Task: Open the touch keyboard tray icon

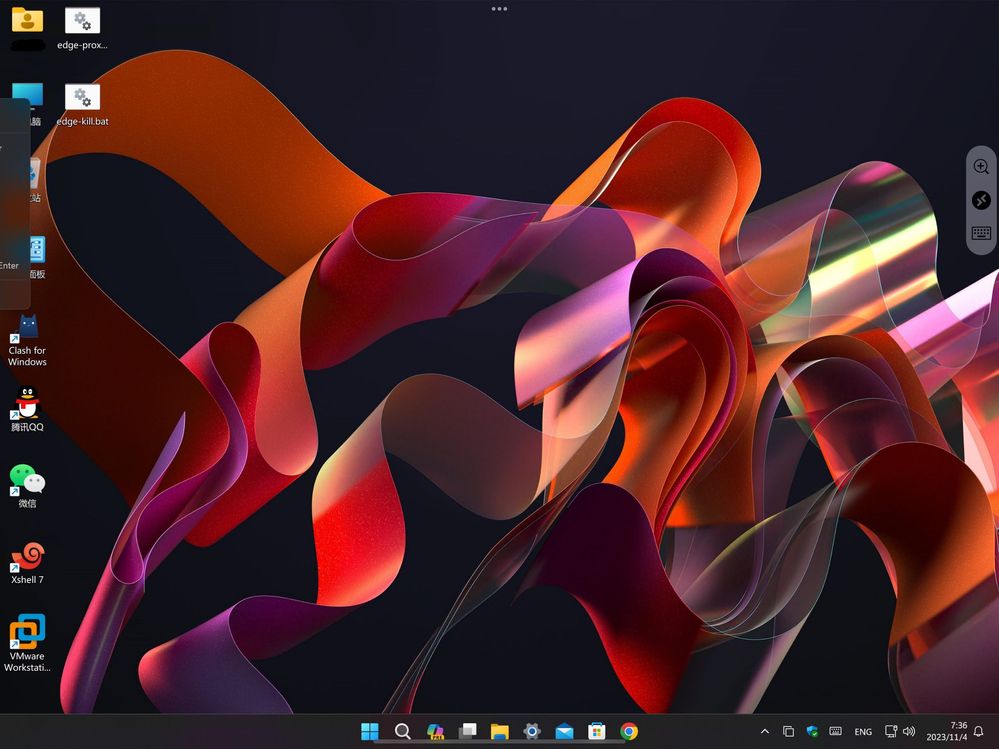Action: [x=835, y=731]
